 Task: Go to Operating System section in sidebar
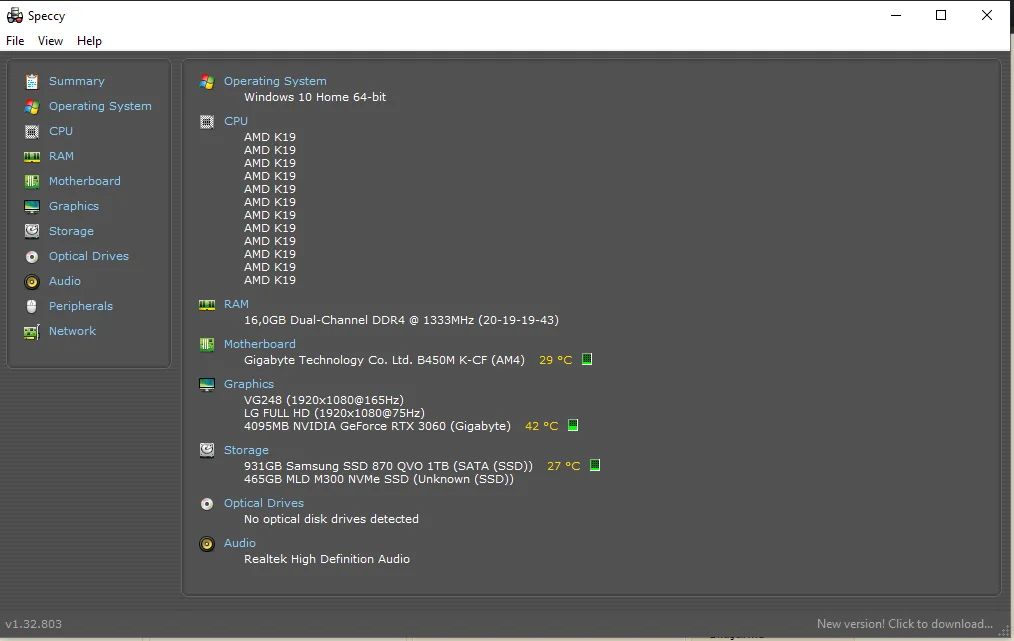click(100, 106)
